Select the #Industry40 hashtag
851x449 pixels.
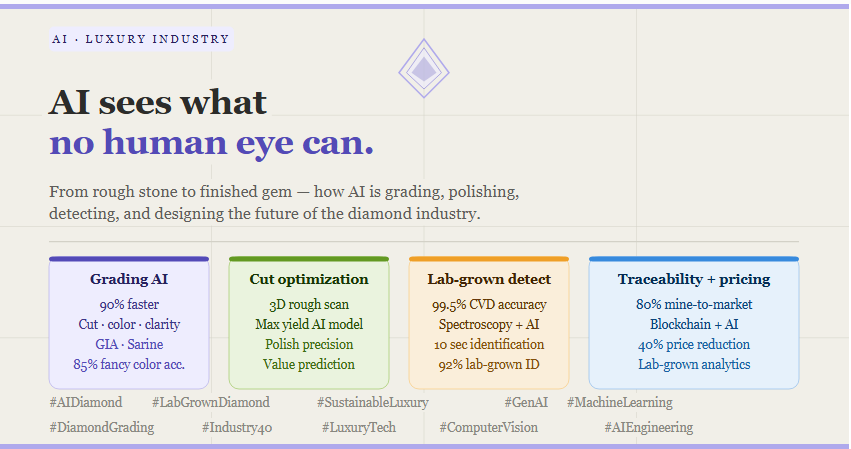point(237,427)
